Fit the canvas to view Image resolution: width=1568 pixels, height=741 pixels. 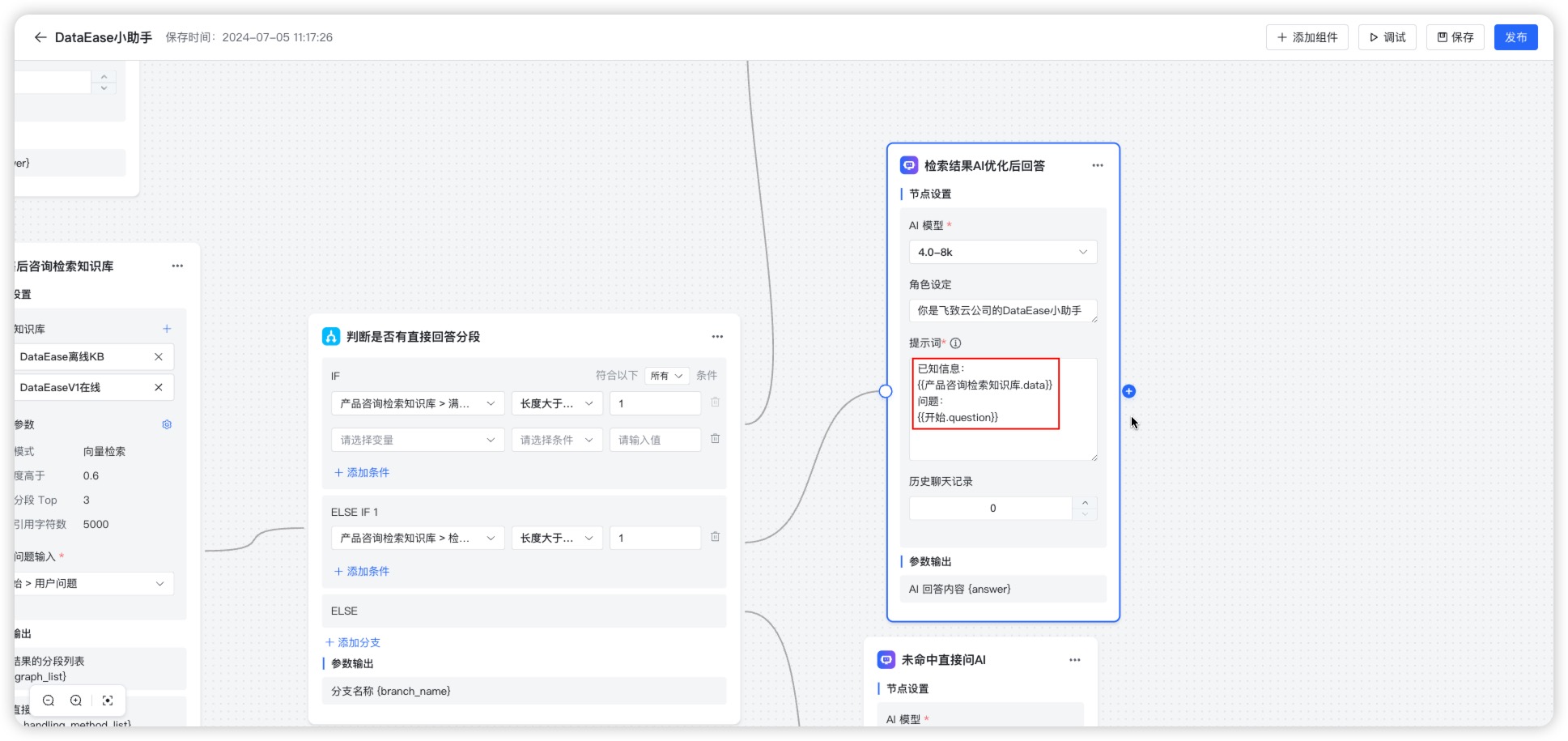pyautogui.click(x=108, y=701)
